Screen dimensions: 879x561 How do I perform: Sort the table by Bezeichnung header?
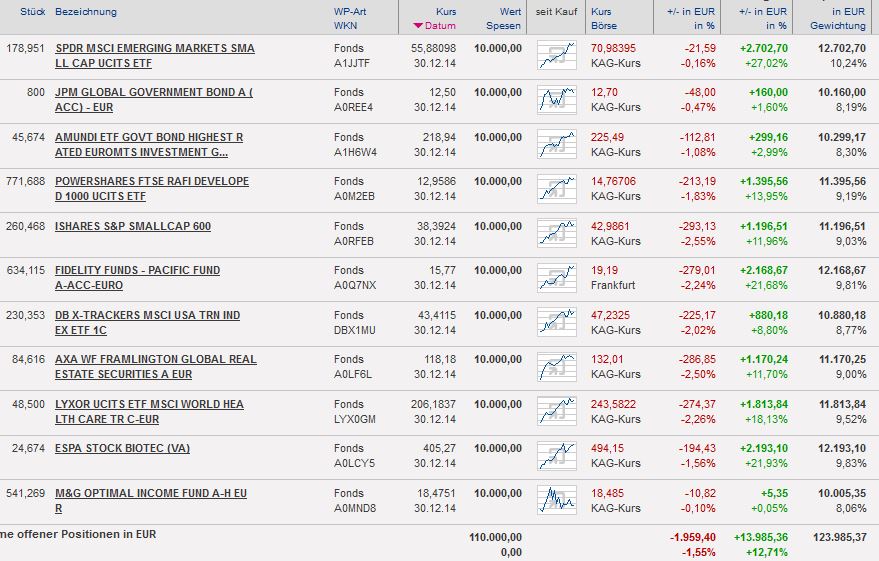click(86, 12)
